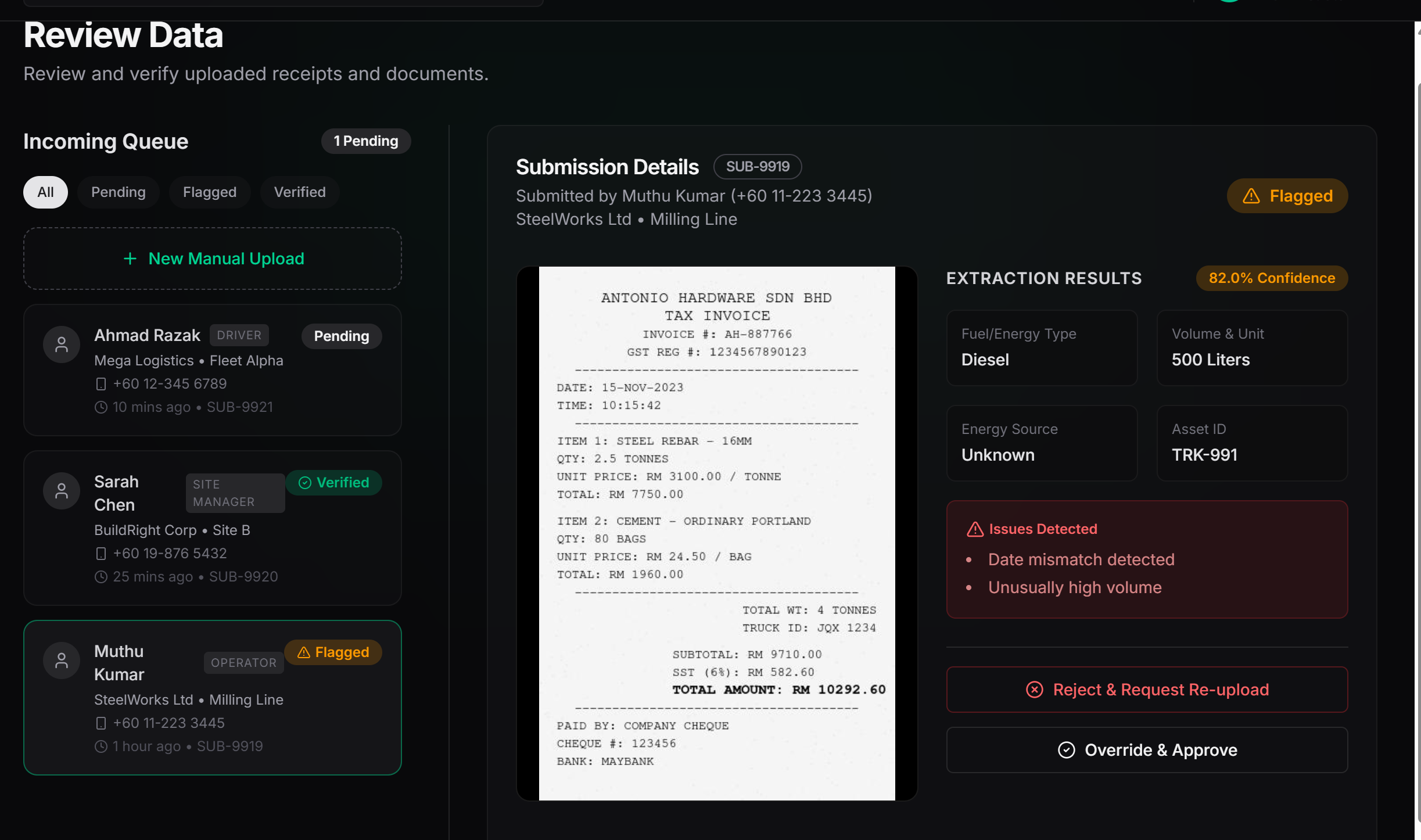Show only Verified submissions
This screenshot has height=840, width=1421.
click(300, 192)
